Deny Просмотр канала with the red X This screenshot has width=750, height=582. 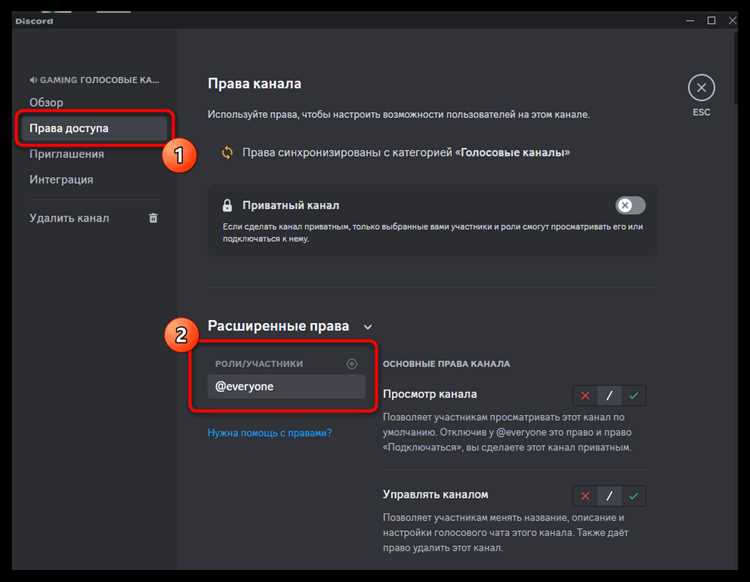pos(585,395)
